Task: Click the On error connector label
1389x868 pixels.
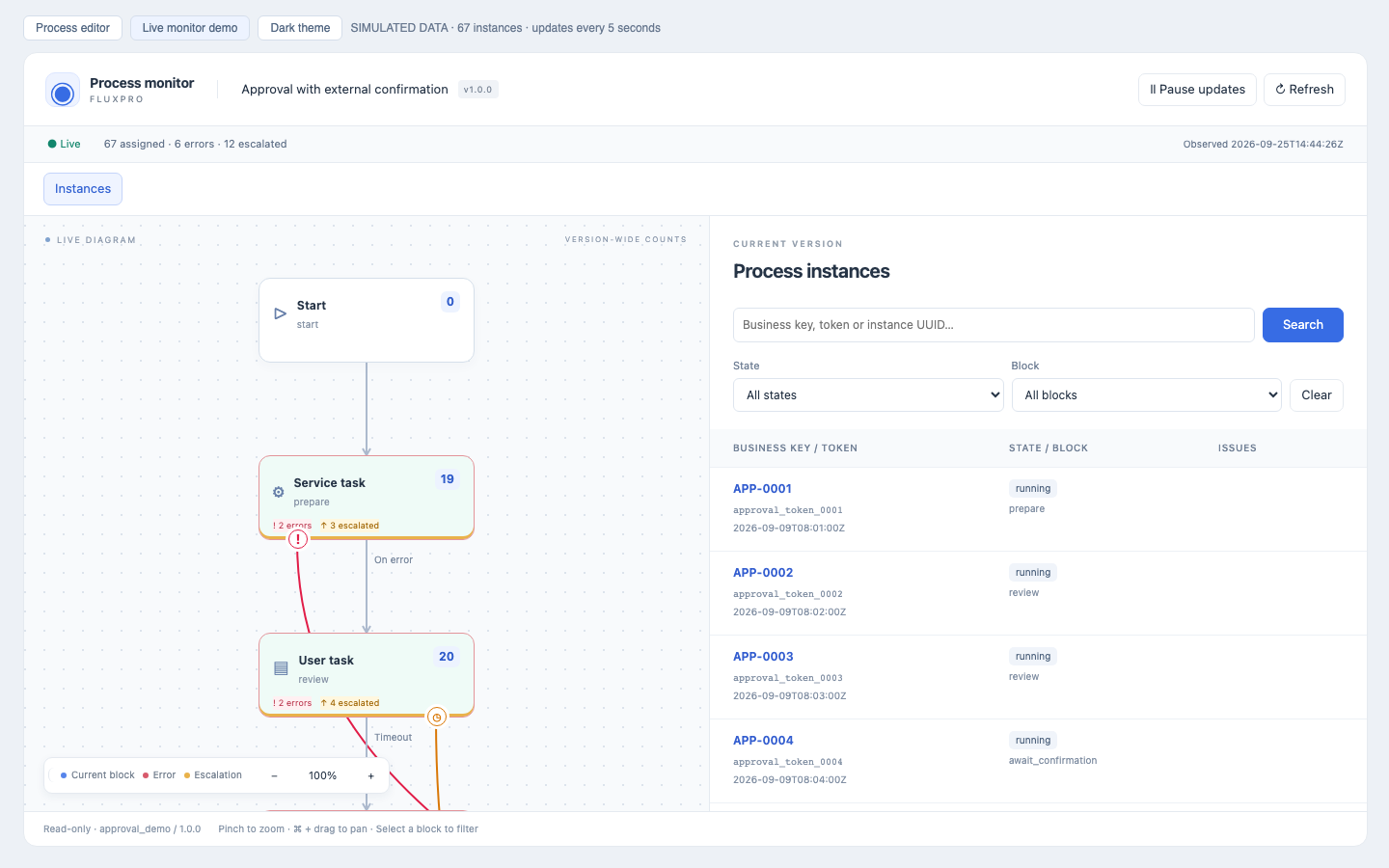Action: [394, 560]
